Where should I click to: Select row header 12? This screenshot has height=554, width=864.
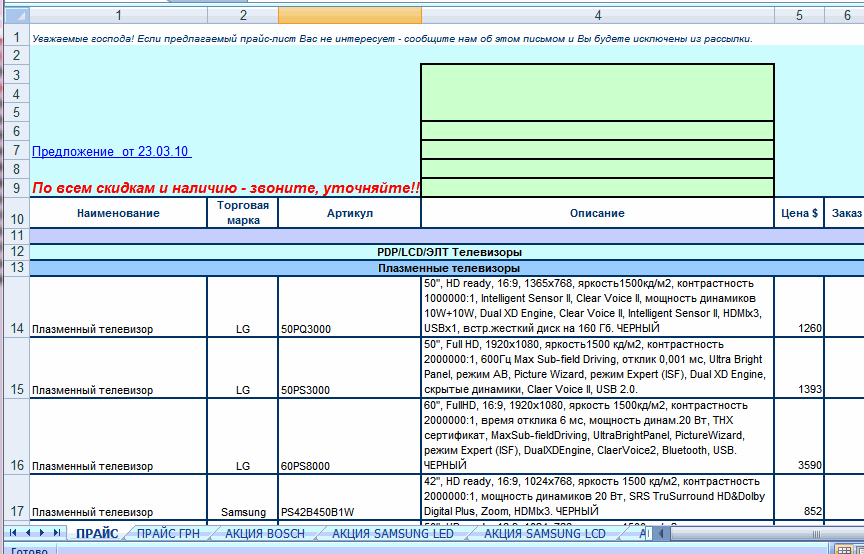(x=17, y=252)
